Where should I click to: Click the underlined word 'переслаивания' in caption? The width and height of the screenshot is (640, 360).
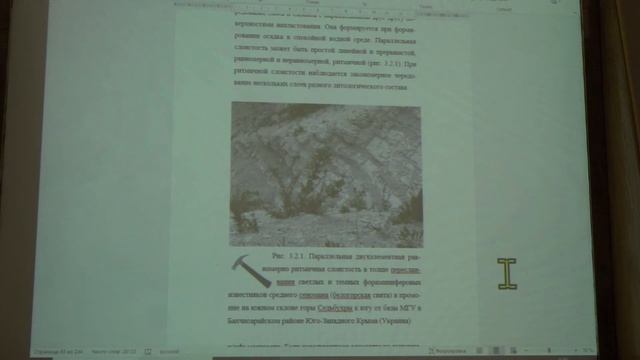(x=405, y=270)
